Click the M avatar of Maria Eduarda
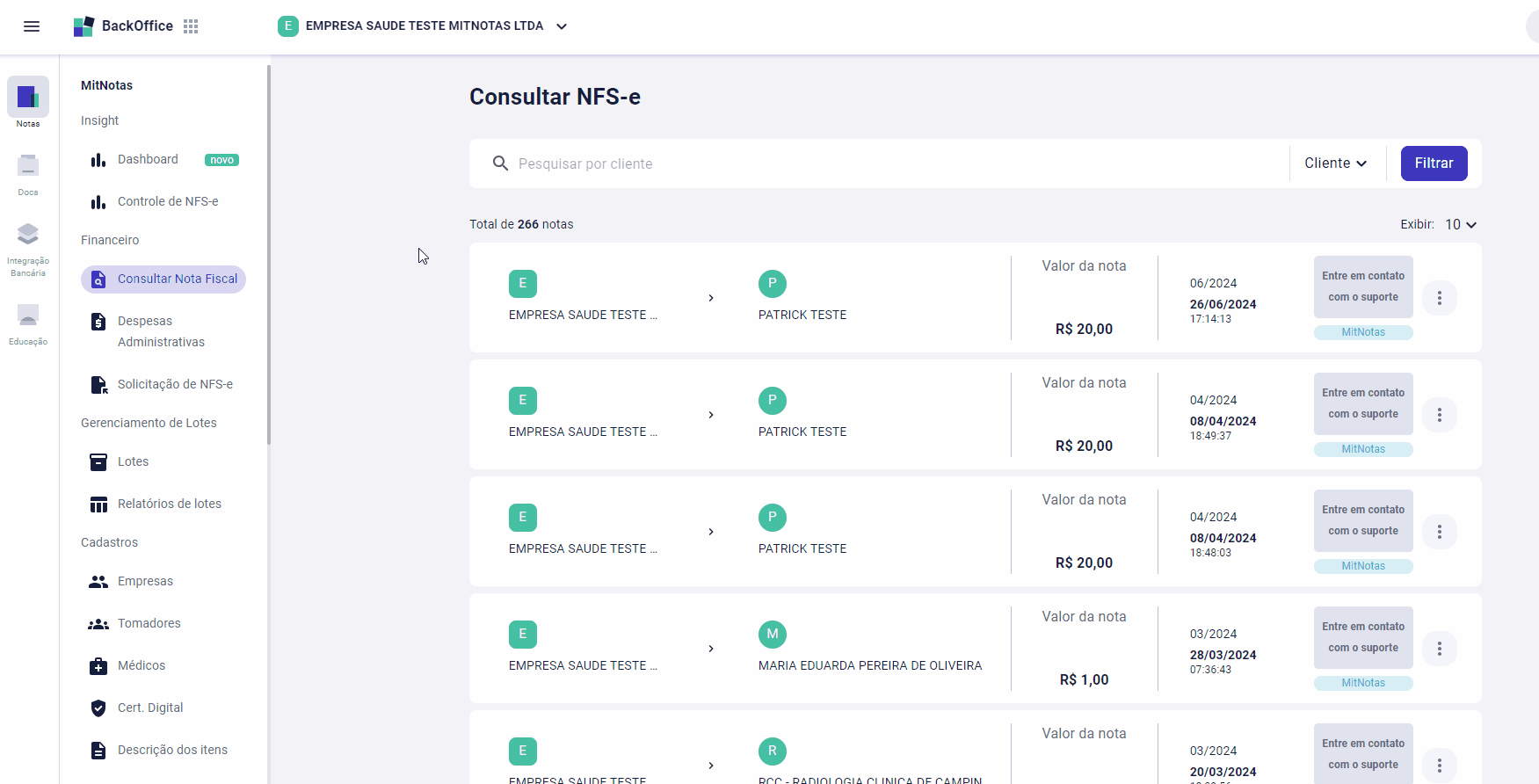1539x784 pixels. (773, 634)
